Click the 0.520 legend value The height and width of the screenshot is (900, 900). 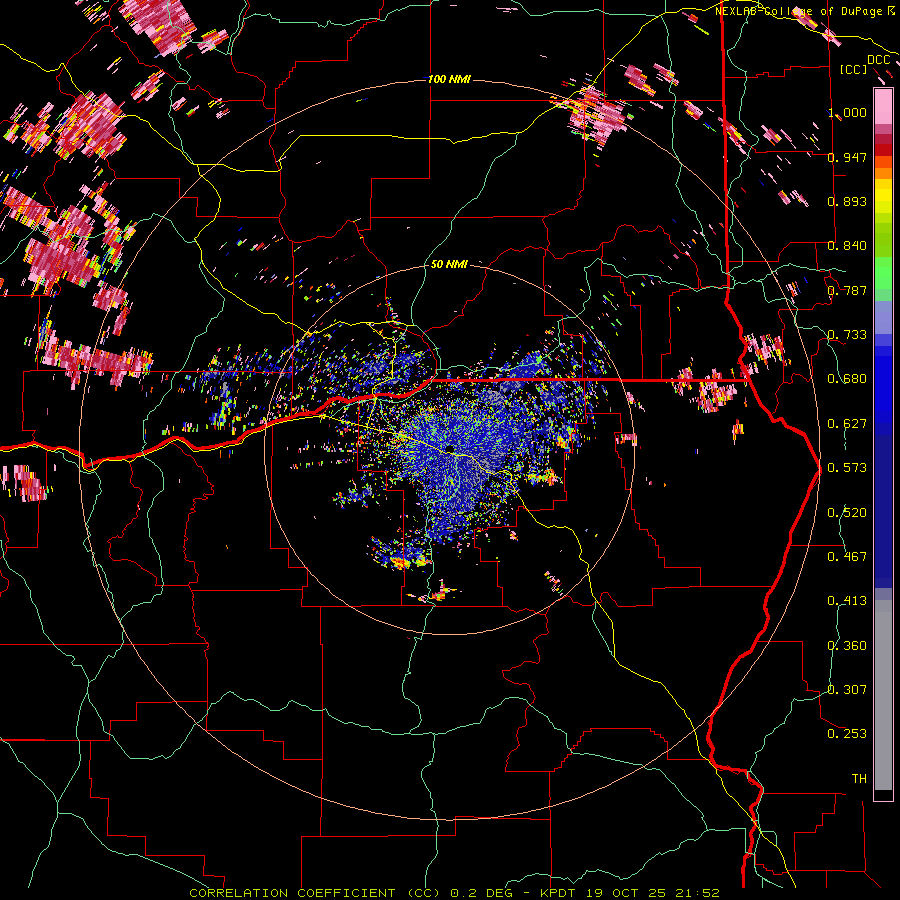pos(847,513)
